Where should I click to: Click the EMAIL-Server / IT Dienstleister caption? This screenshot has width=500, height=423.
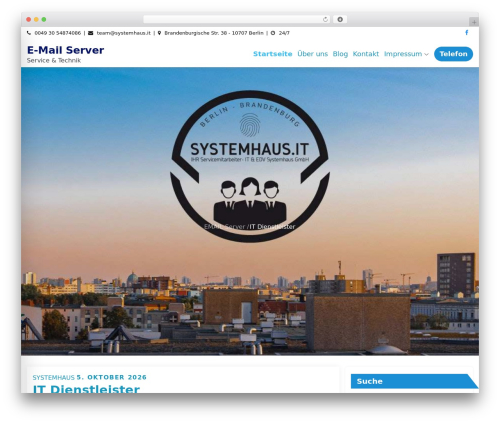tap(249, 227)
